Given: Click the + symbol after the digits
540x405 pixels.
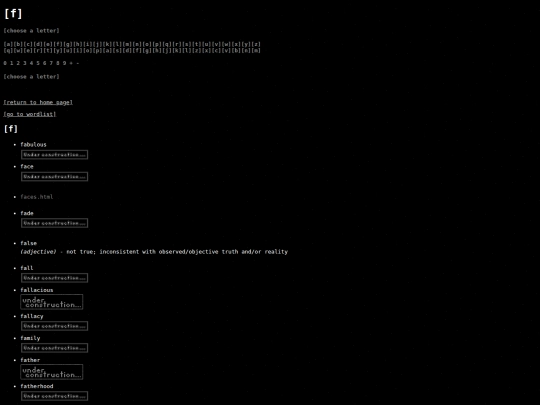Looking at the screenshot, I should coord(71,63).
